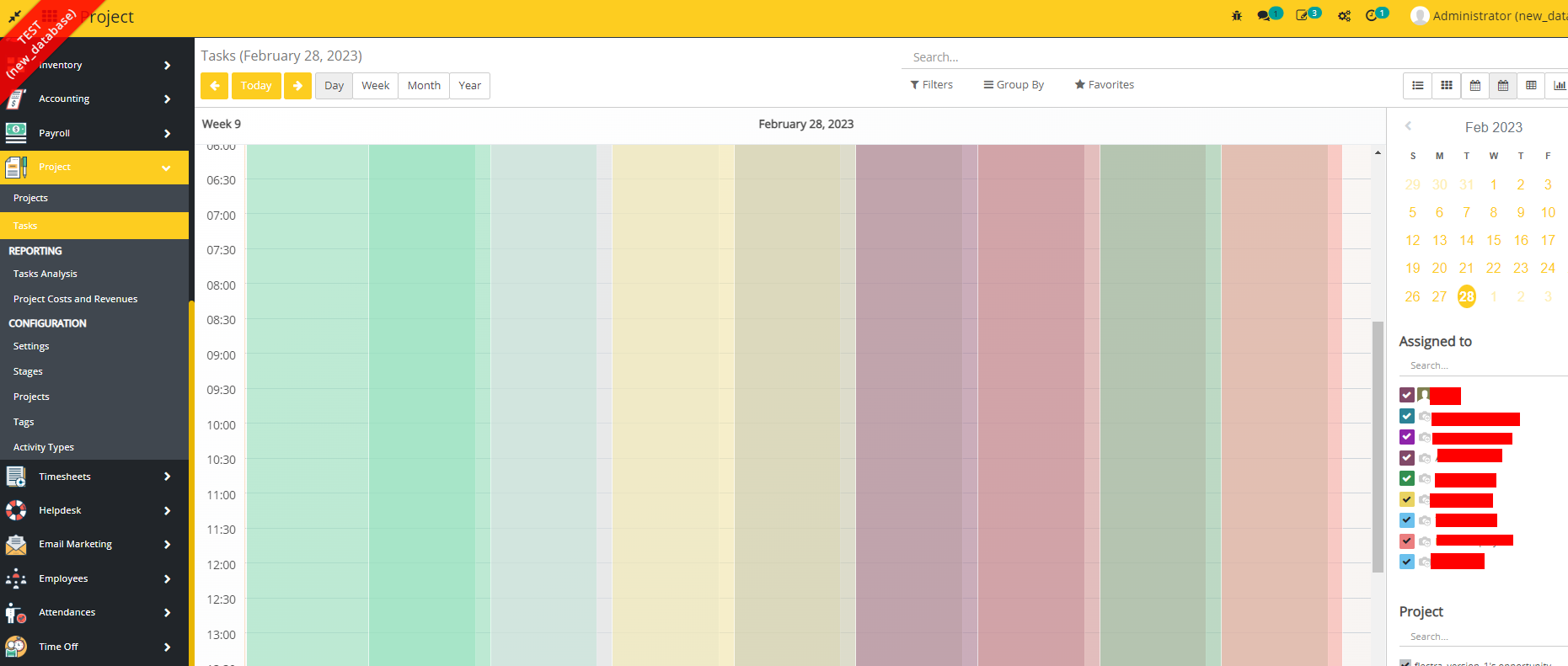This screenshot has width=1568, height=666.
Task: Switch calendar to Month mode
Action: pos(424,86)
